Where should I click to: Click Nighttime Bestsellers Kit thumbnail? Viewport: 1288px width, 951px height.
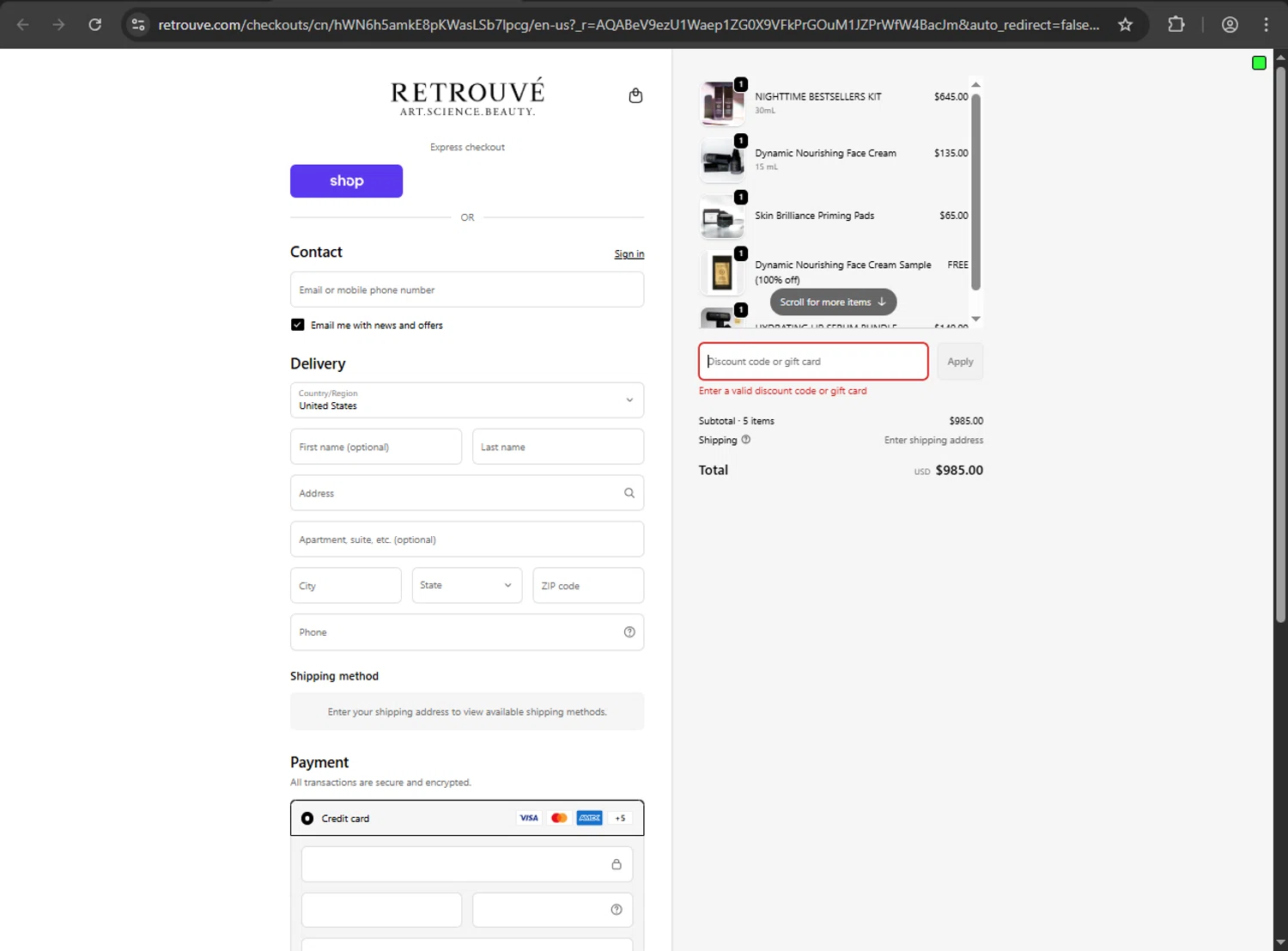coord(722,103)
